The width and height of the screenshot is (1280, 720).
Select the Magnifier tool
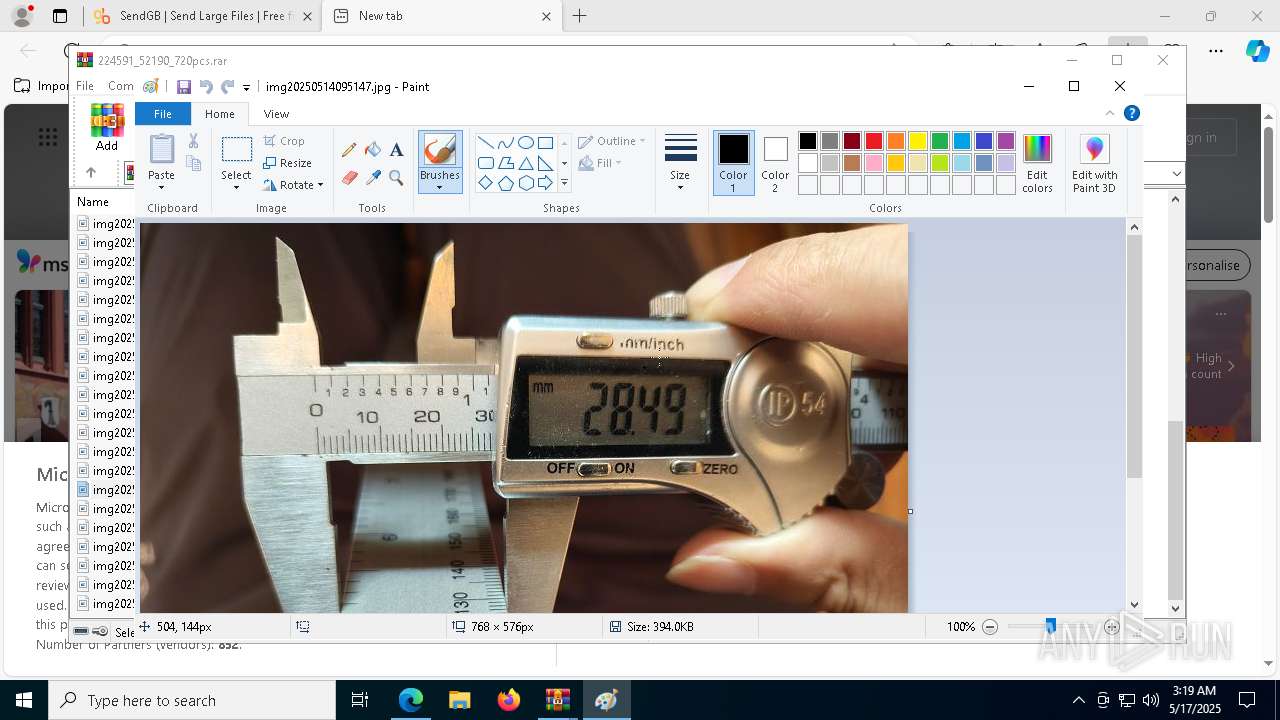(396, 178)
